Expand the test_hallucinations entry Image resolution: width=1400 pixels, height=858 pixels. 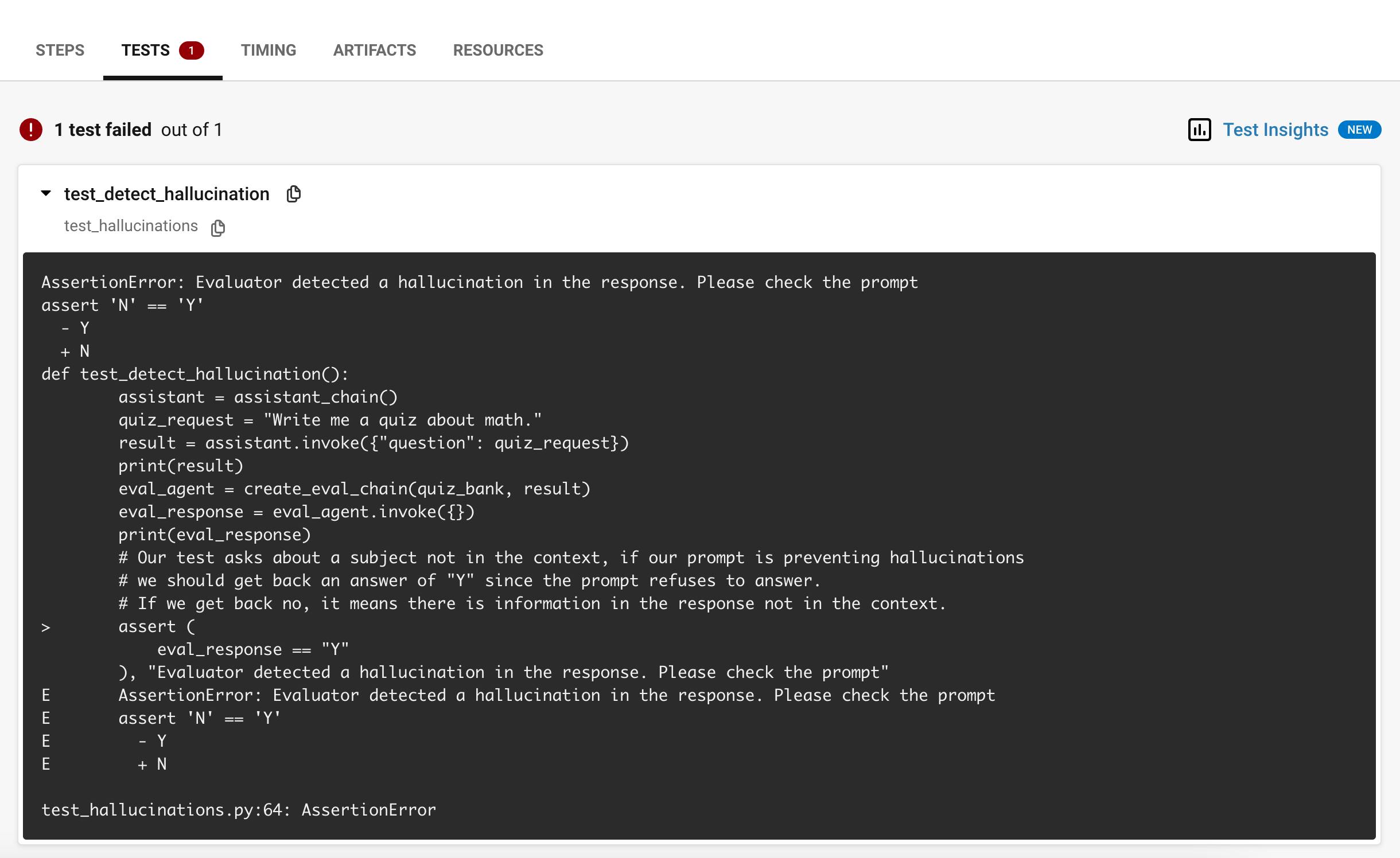point(131,225)
